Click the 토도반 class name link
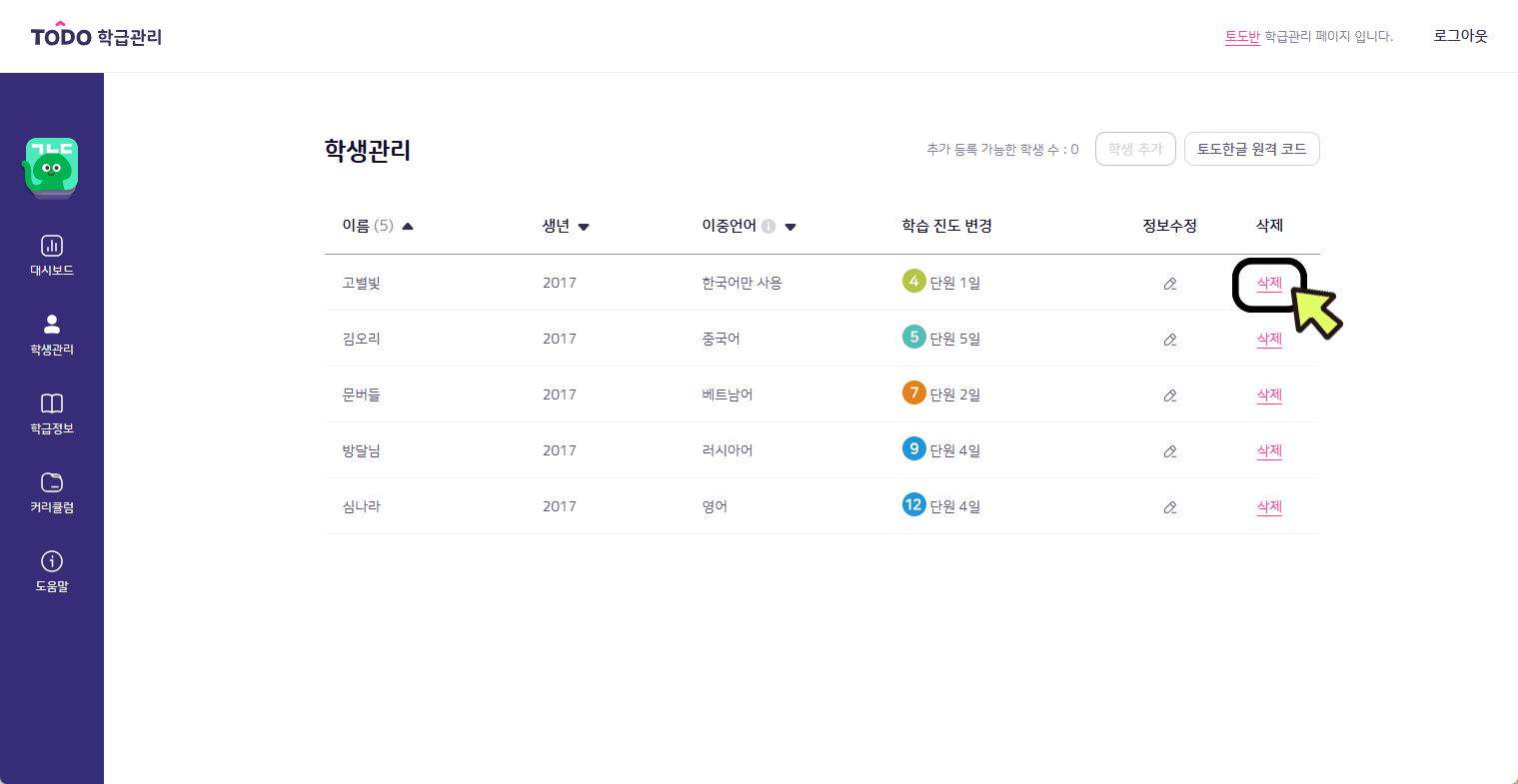The image size is (1518, 784). [1242, 37]
